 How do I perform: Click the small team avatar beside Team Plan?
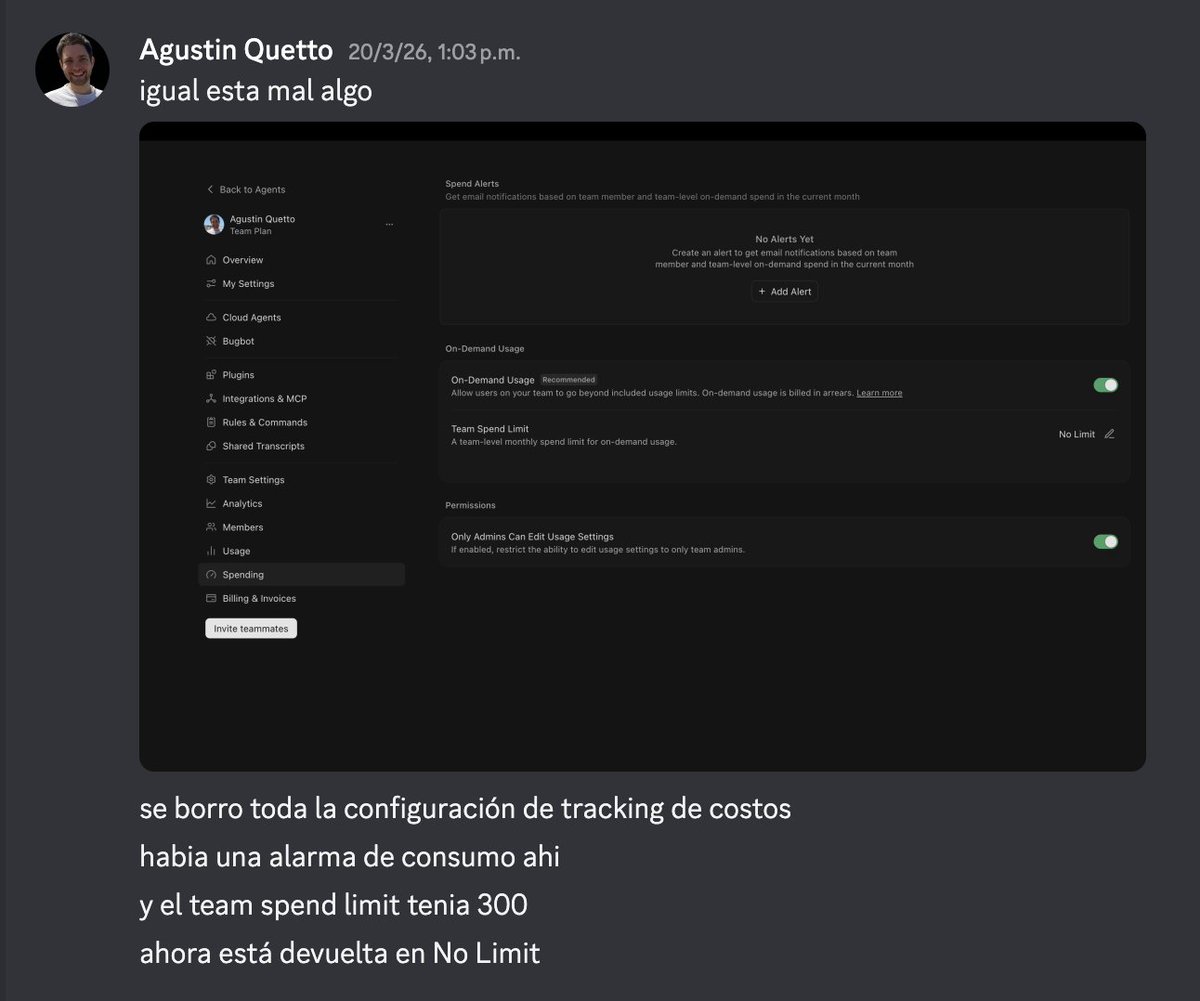coord(214,225)
